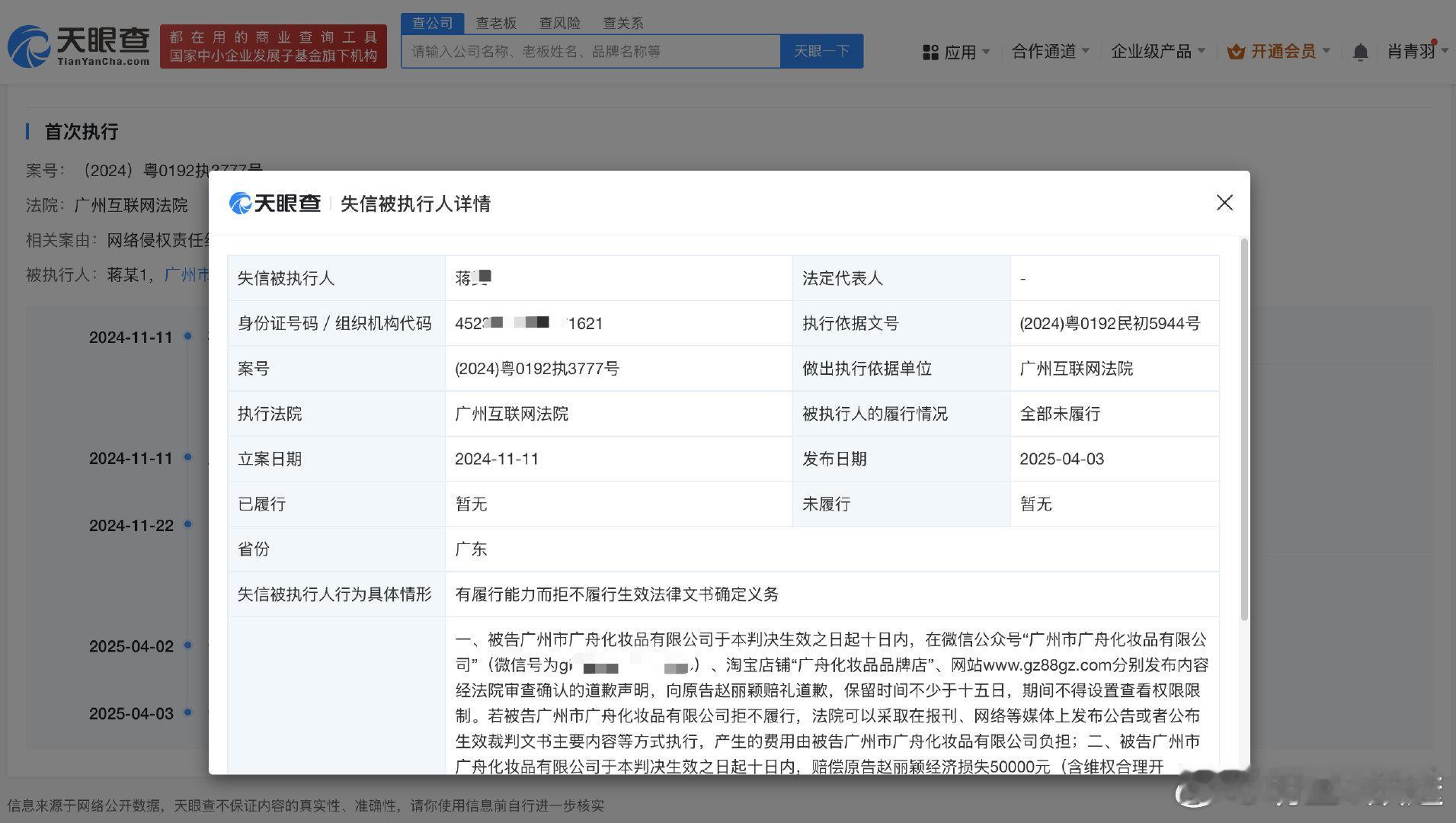Click the 已履行 value 暂无
This screenshot has height=823, width=1456.
point(471,504)
